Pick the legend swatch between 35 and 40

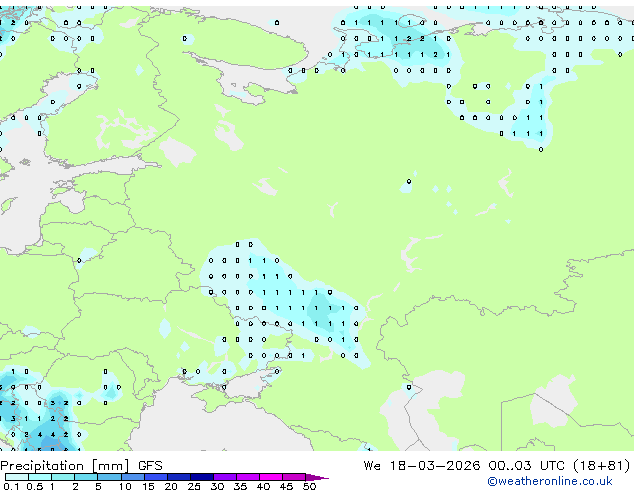pyautogui.click(x=248, y=477)
